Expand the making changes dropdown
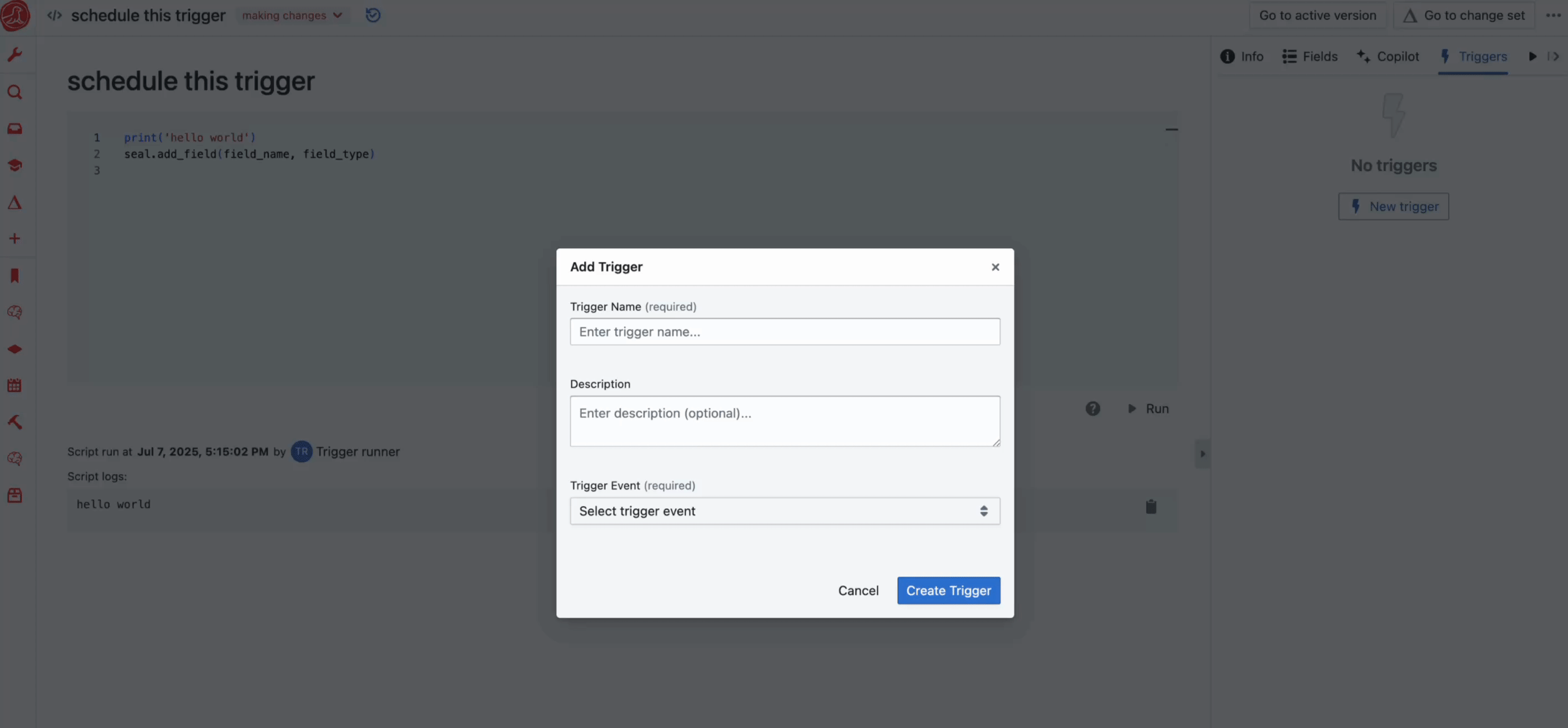Image resolution: width=1568 pixels, height=728 pixels. pos(292,15)
